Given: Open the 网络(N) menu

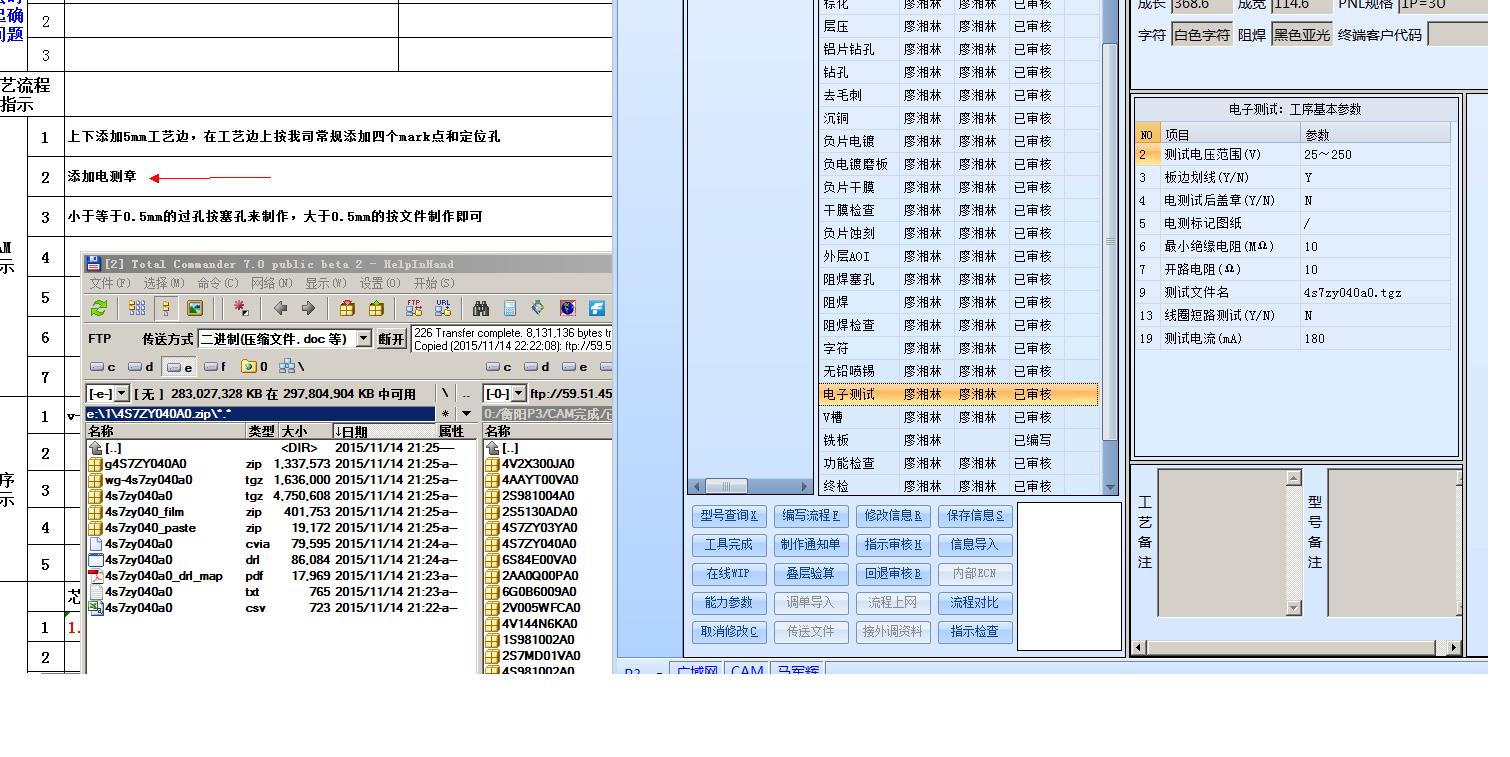Looking at the screenshot, I should coord(271,283).
